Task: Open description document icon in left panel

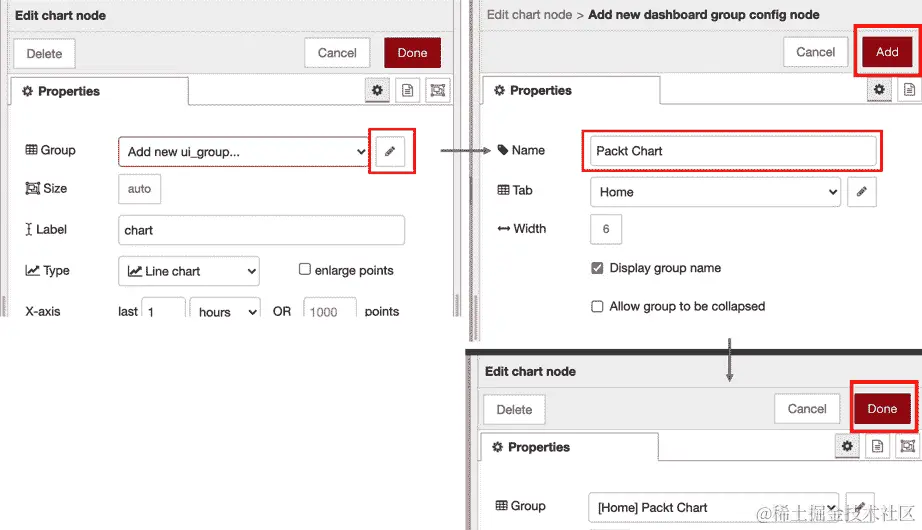Action: pyautogui.click(x=407, y=90)
